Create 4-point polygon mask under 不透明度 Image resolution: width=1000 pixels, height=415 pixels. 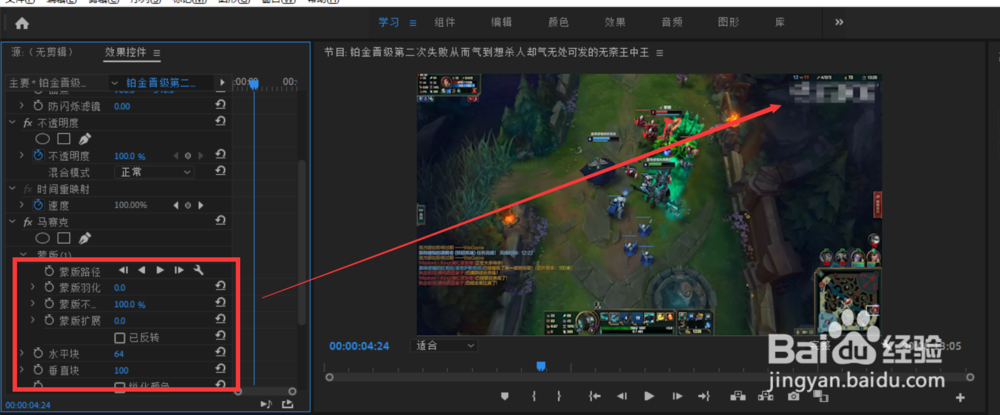(63, 138)
